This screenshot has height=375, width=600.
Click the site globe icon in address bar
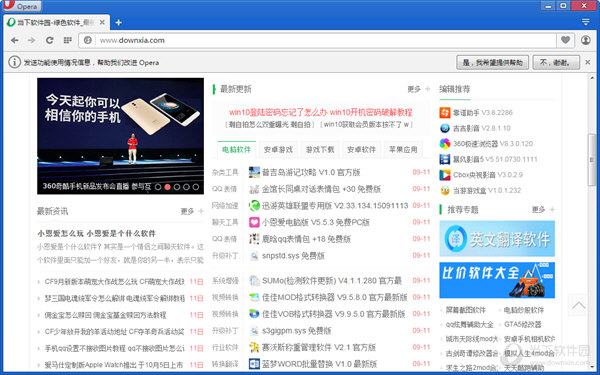point(88,40)
